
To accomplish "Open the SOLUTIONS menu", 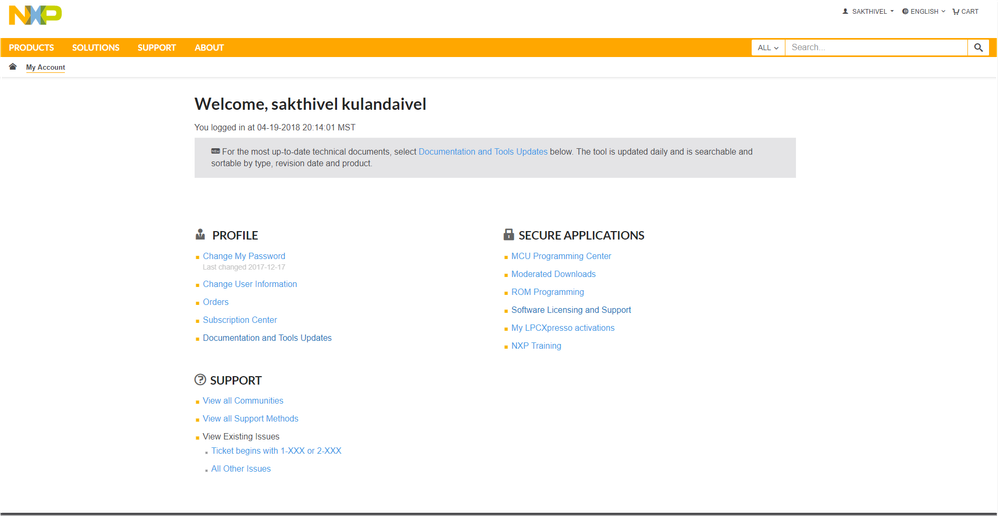I will point(95,48).
